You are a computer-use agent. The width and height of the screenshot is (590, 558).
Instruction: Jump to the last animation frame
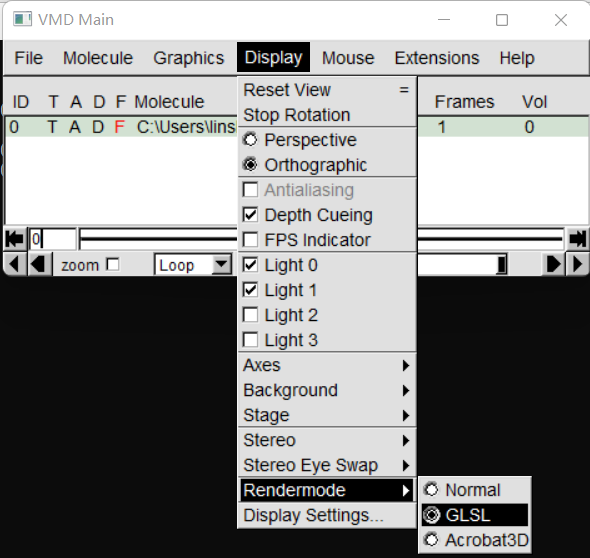point(577,239)
